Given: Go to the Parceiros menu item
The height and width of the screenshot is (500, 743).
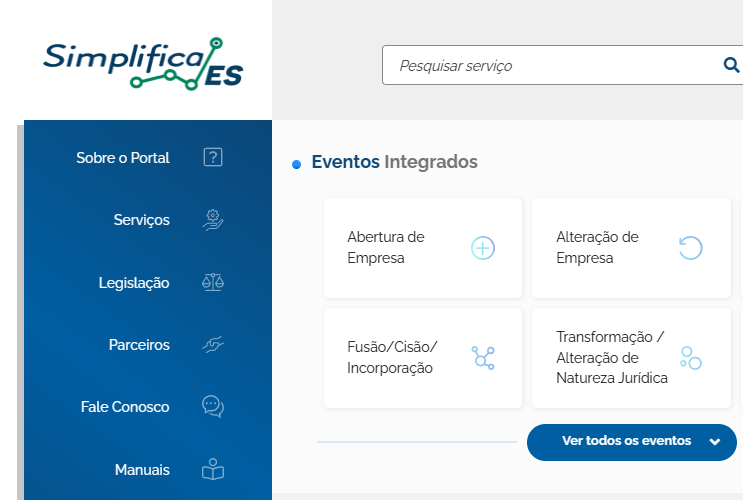Looking at the screenshot, I should 139,345.
